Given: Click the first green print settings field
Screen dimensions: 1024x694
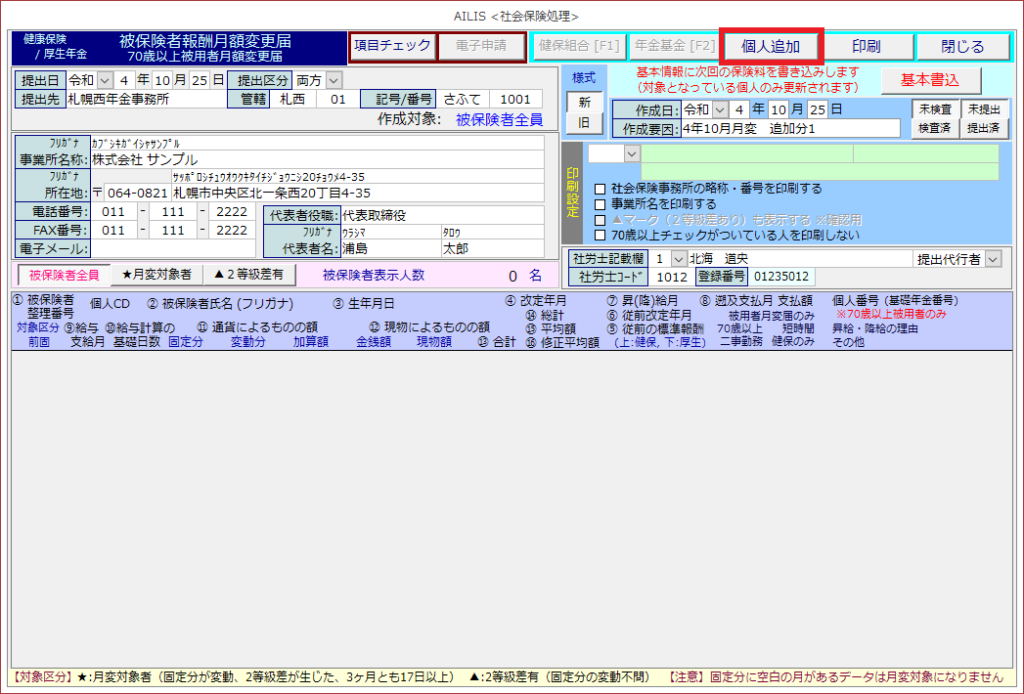Looking at the screenshot, I should click(x=746, y=154).
